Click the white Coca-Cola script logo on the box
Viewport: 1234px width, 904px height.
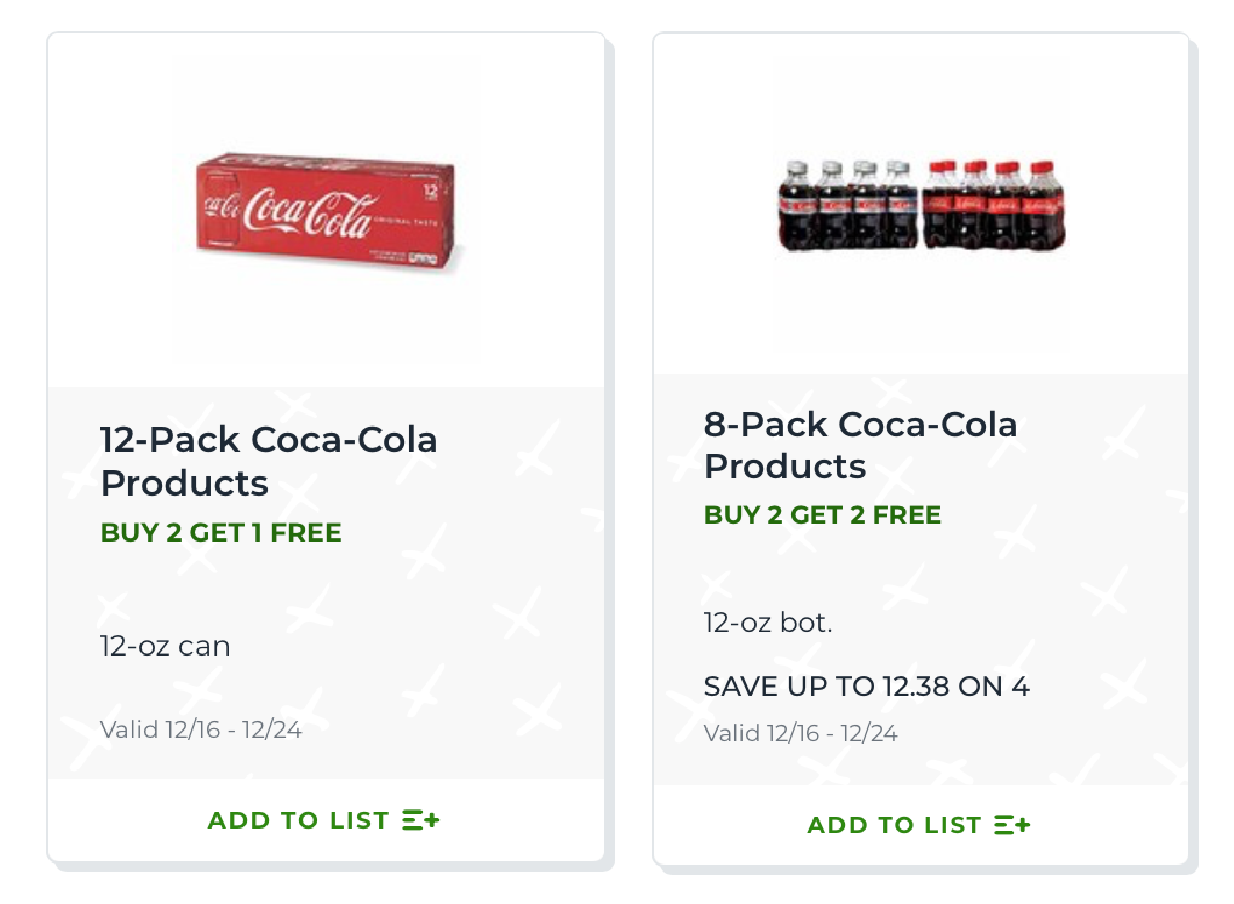coord(308,213)
